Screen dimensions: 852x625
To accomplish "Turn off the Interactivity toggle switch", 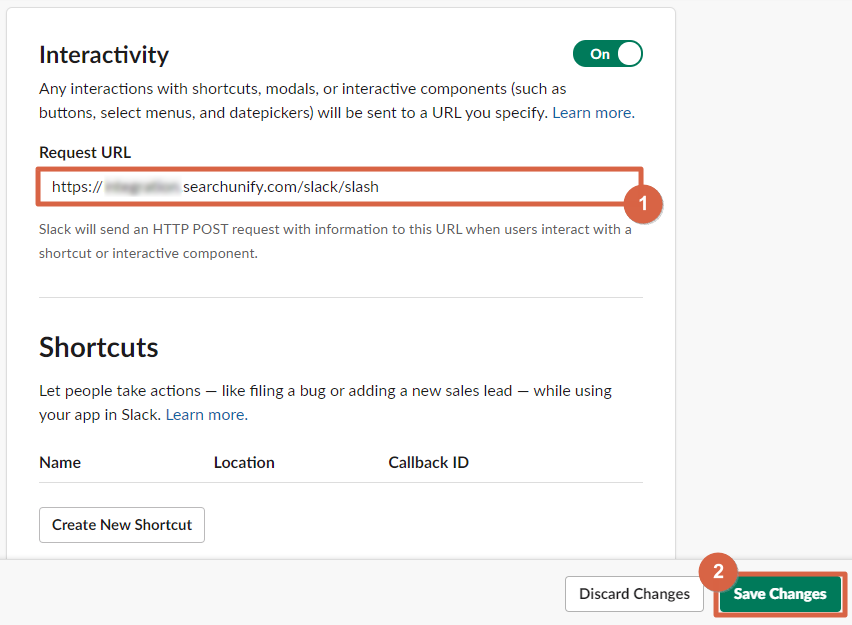I will pos(607,54).
